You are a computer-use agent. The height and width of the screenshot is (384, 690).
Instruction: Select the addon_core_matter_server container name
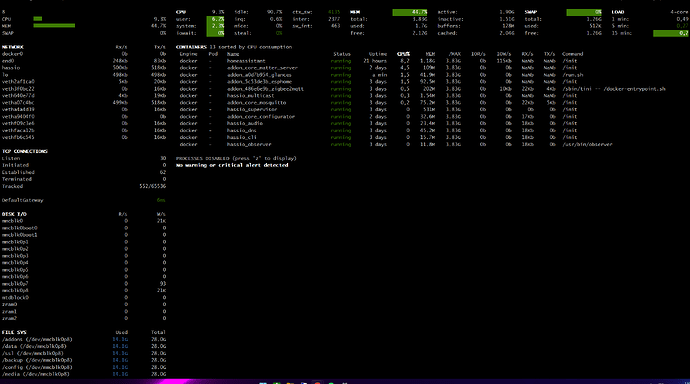click(262, 68)
